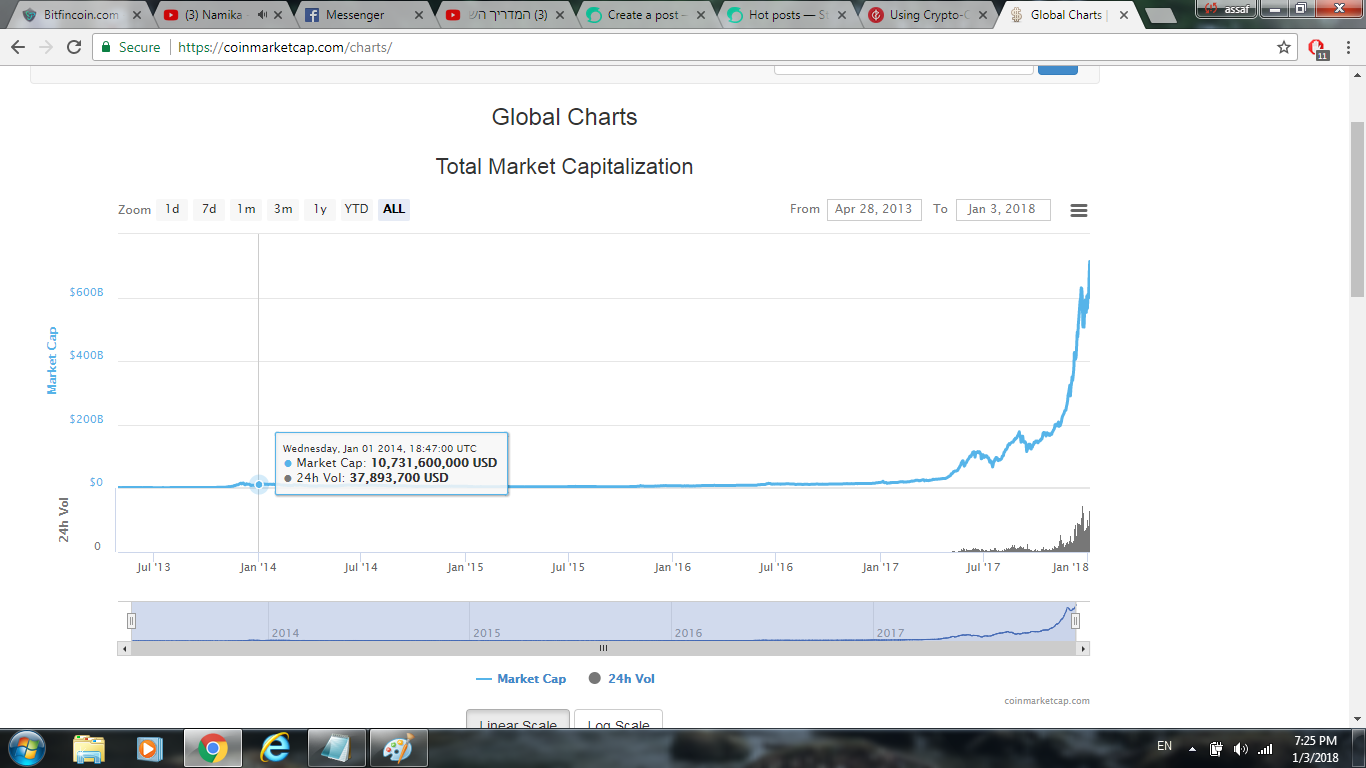Click the Total Market Capitalization title

564,166
